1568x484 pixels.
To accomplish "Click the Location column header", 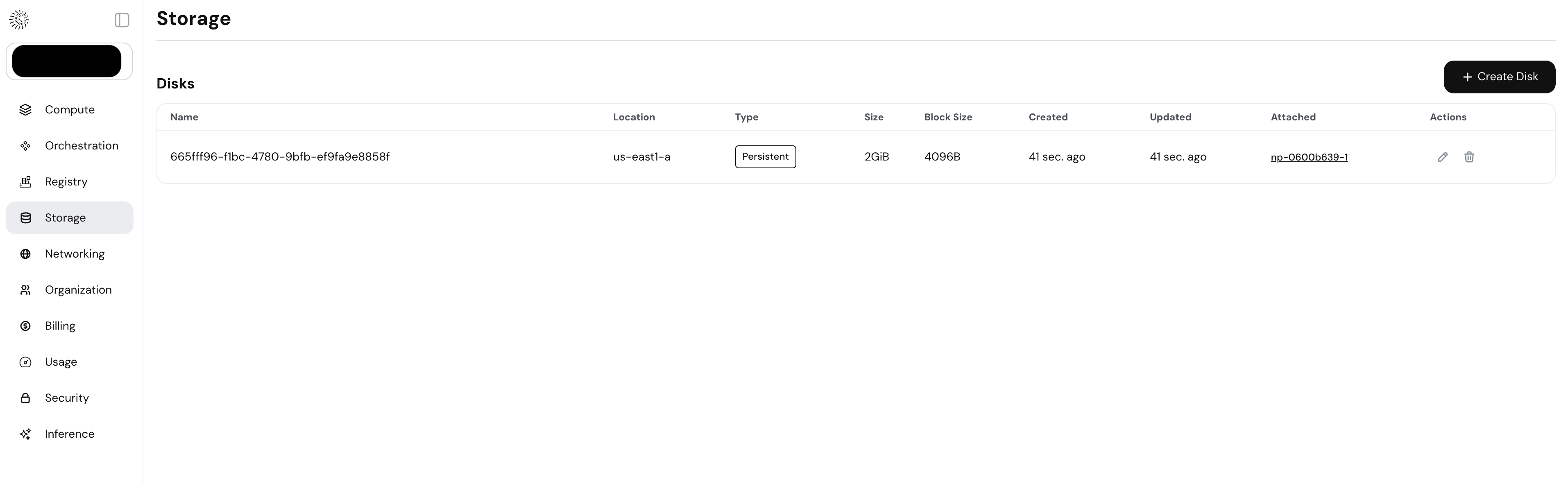I will 634,117.
